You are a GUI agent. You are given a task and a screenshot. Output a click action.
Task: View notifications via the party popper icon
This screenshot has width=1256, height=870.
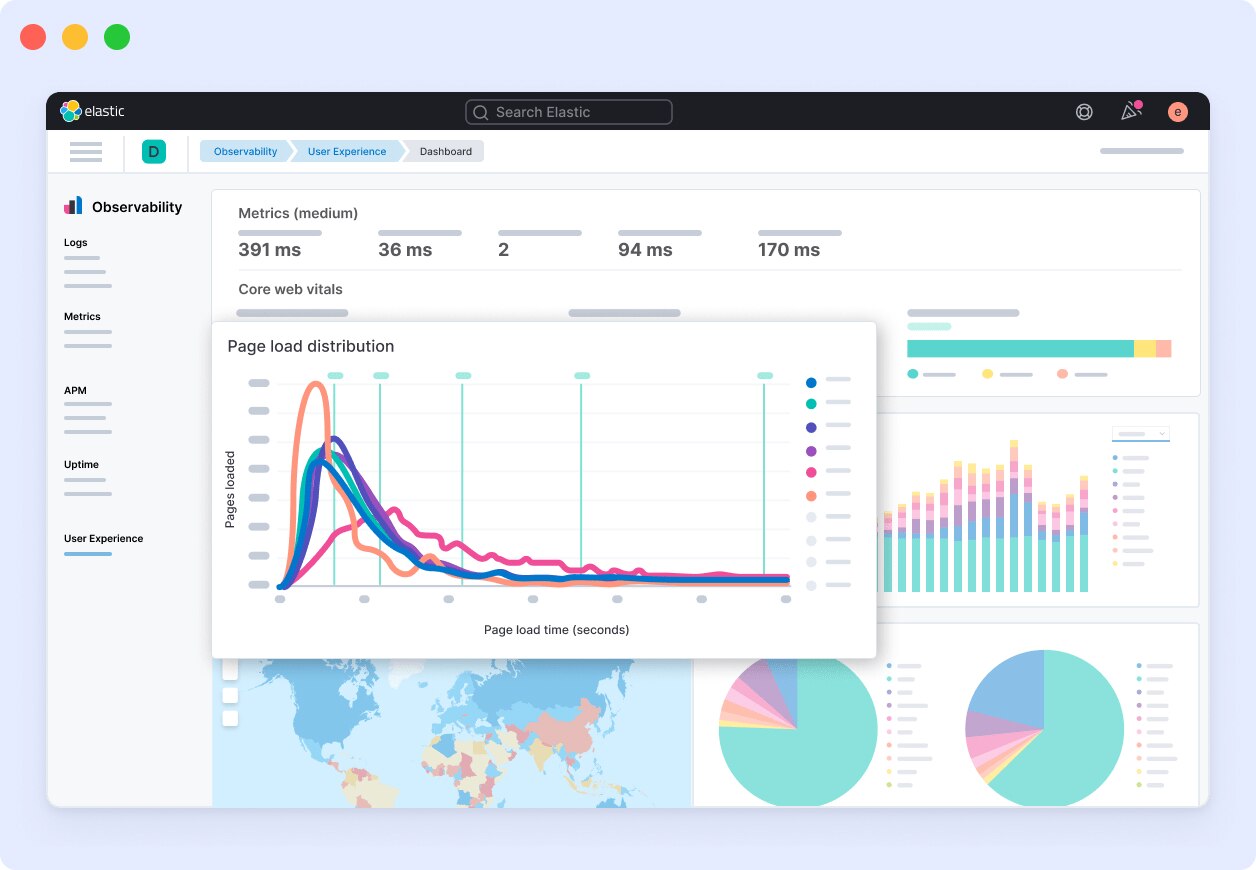tap(1130, 112)
